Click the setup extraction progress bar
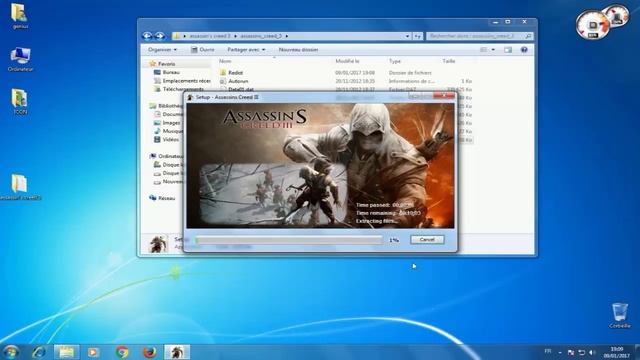The width and height of the screenshot is (640, 360). [x=289, y=240]
